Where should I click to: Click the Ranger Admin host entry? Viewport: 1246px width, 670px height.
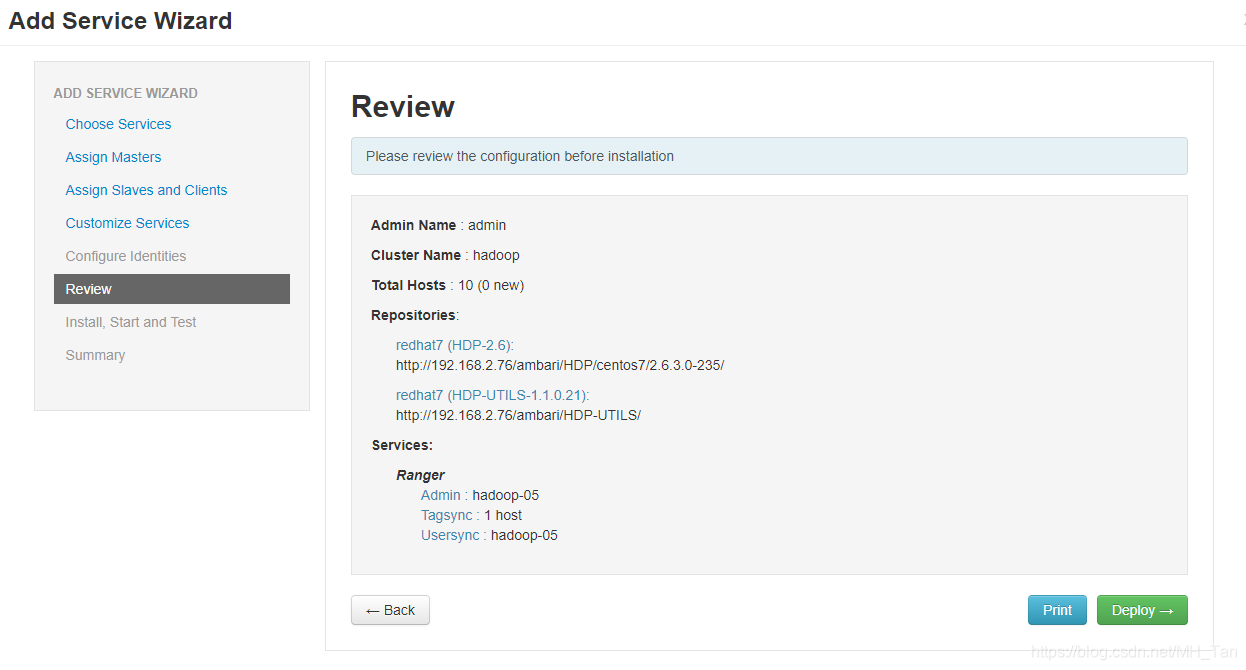(x=480, y=495)
